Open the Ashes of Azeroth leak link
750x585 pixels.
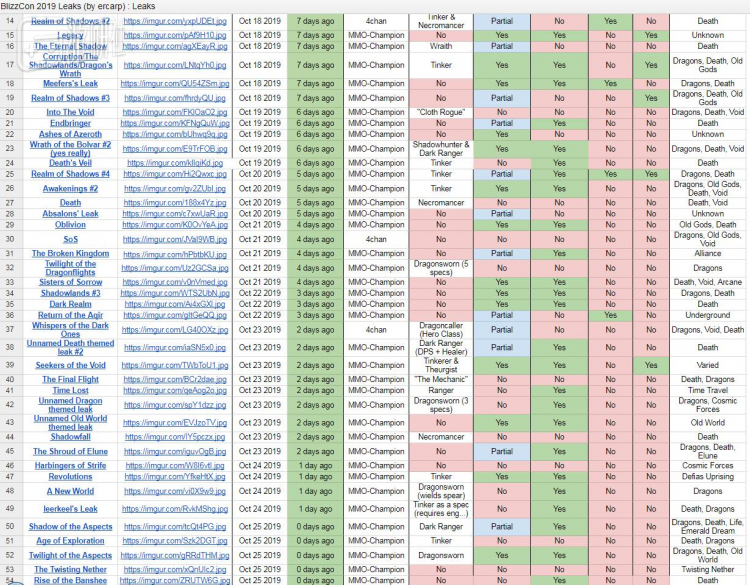tap(70, 135)
